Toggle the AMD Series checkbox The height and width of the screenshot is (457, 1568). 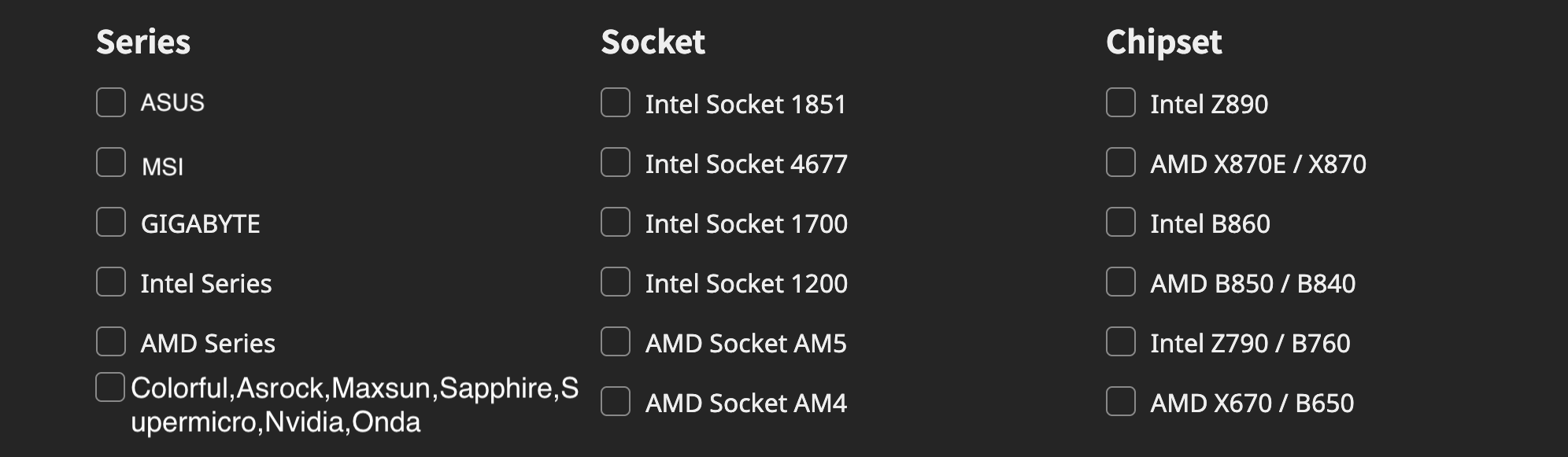coord(111,342)
